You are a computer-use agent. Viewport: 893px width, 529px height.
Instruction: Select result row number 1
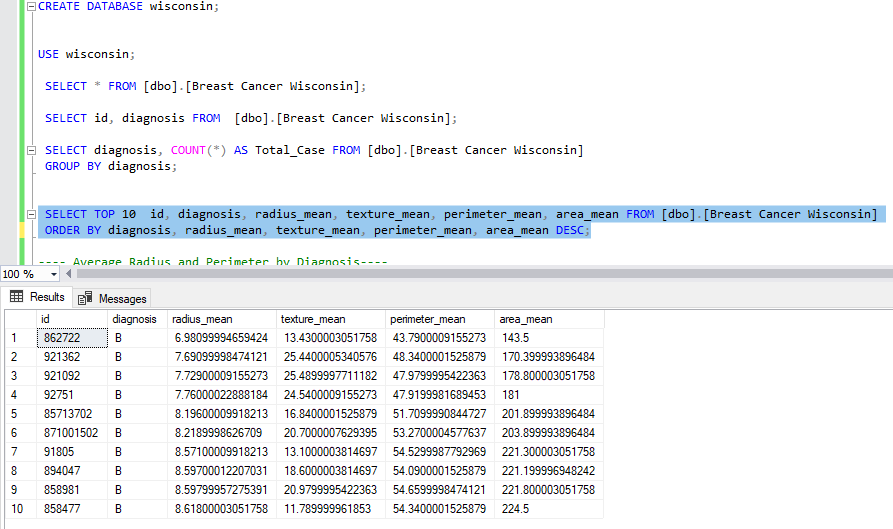[21, 338]
